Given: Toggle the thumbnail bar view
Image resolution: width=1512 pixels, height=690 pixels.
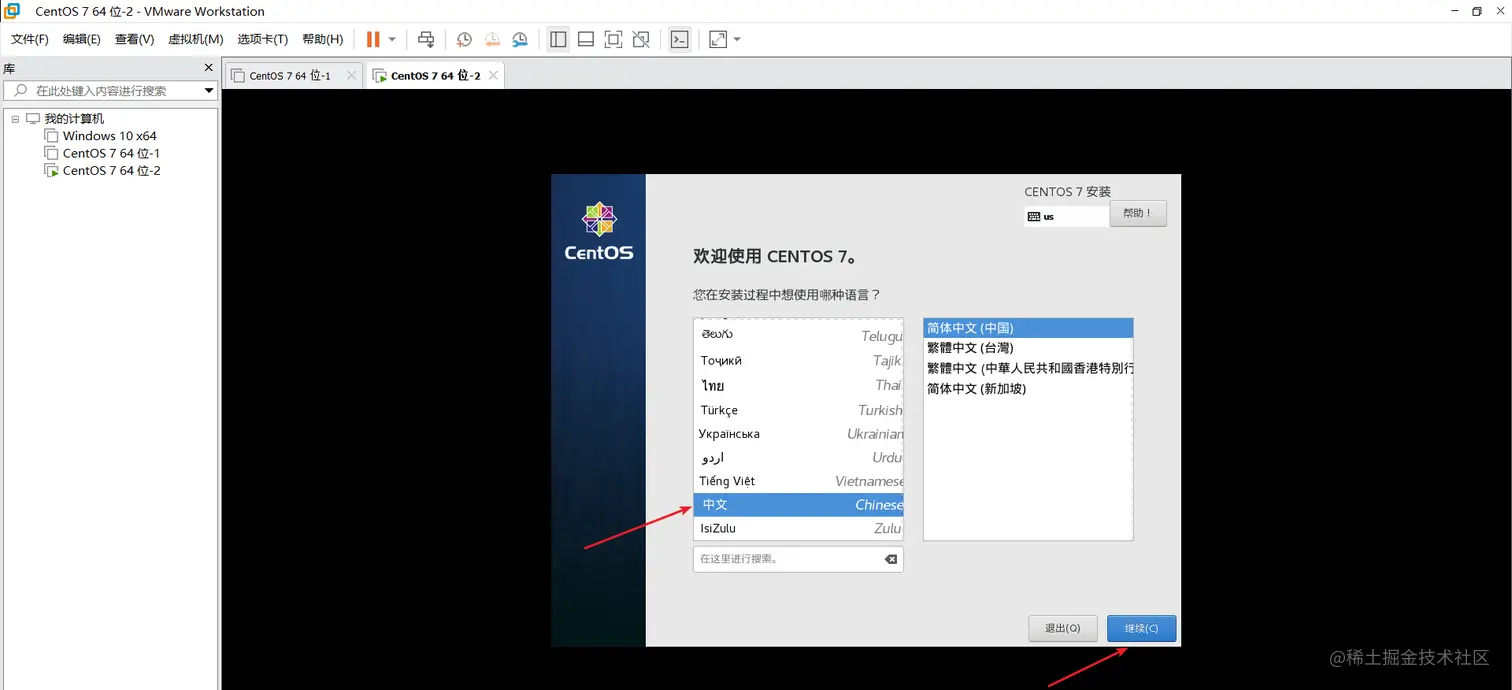Looking at the screenshot, I should (586, 39).
